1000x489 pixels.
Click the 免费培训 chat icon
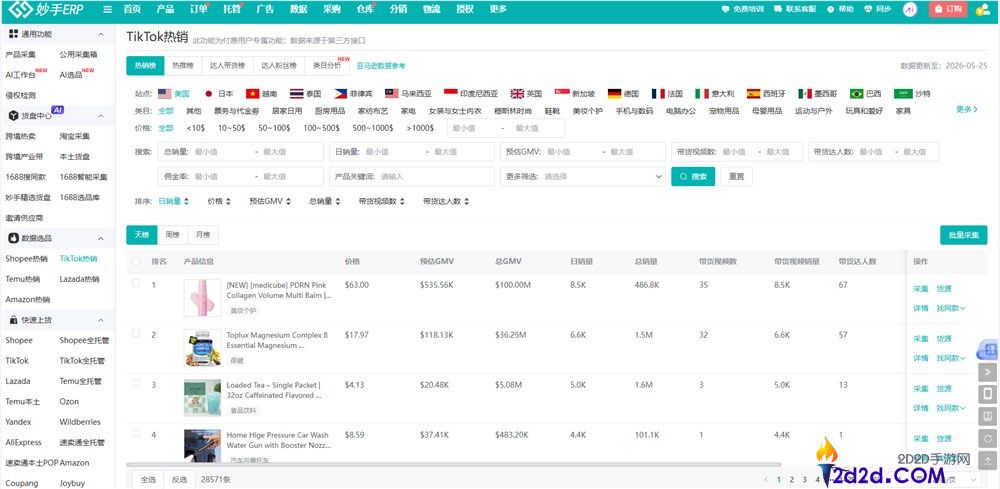pos(725,10)
